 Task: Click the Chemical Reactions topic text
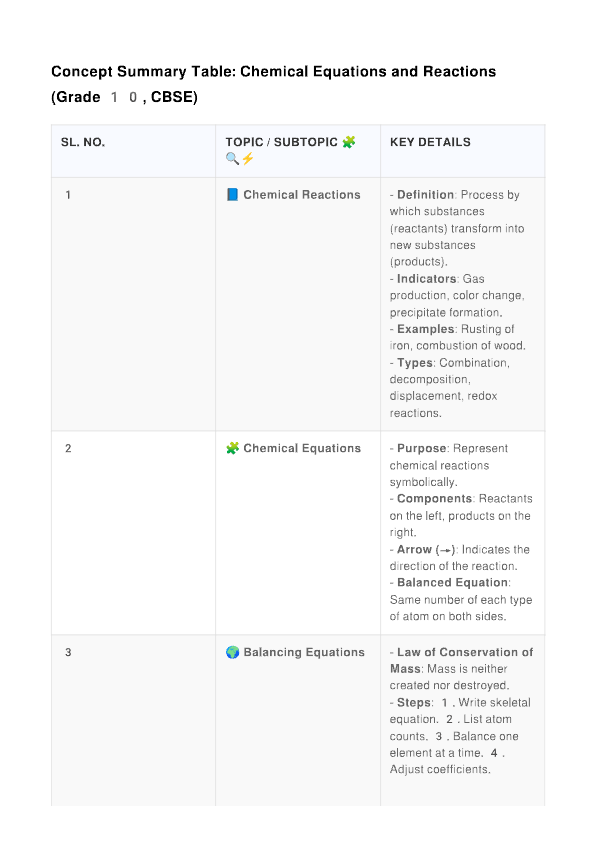pyautogui.click(x=302, y=195)
